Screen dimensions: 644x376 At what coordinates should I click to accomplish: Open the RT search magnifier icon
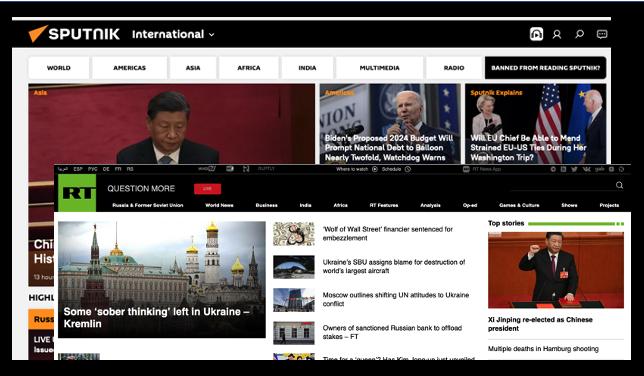pos(619,185)
